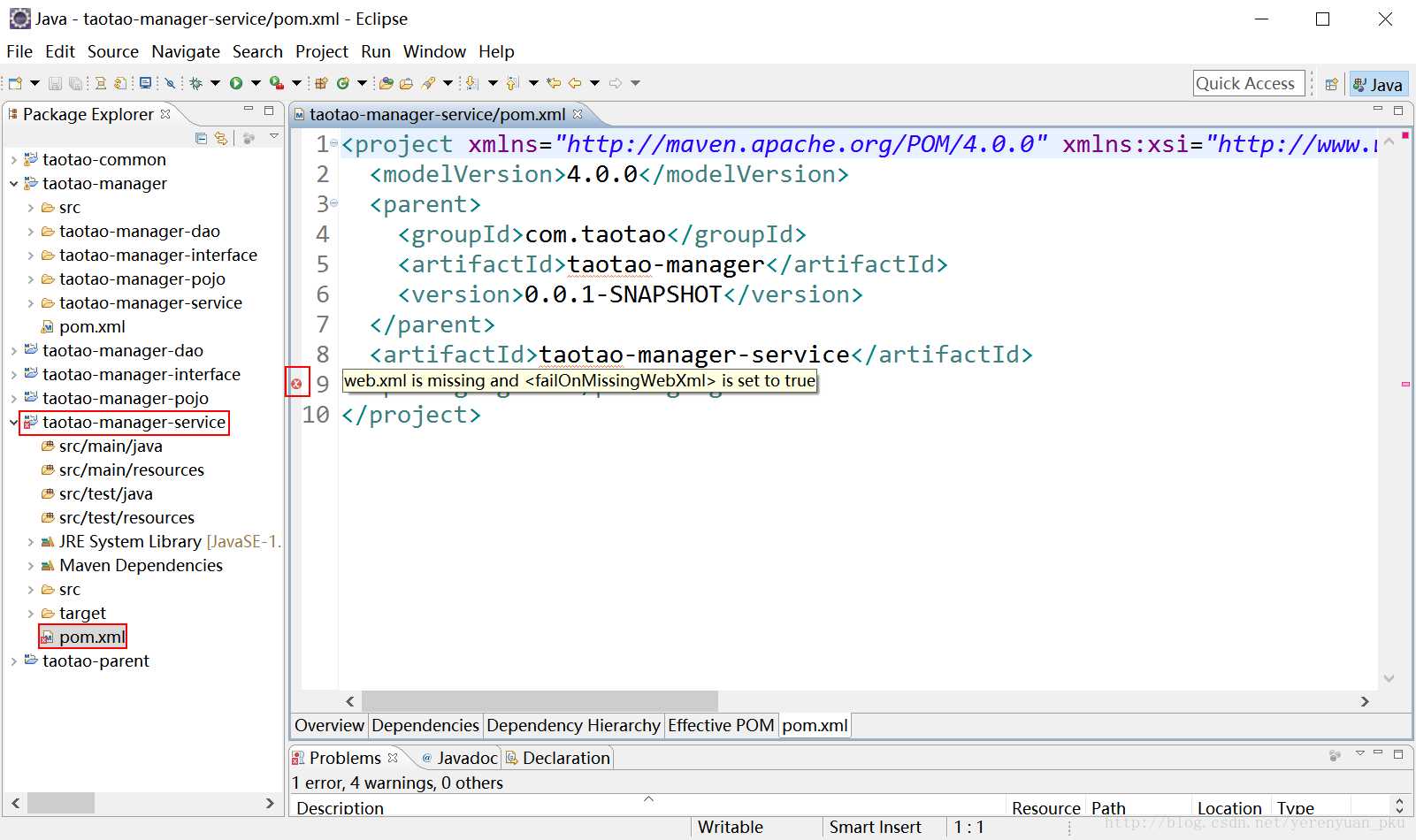This screenshot has height=840, width=1416.
Task: Click the Next Annotation arrow icon
Action: tap(471, 83)
